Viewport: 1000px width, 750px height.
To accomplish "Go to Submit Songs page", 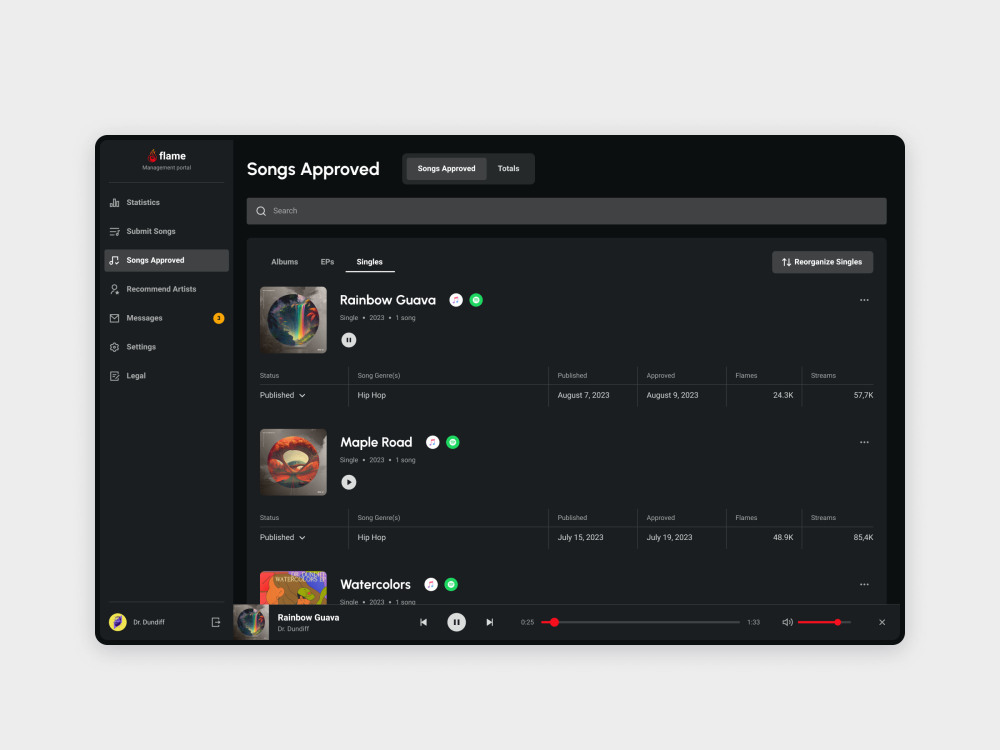I will pyautogui.click(x=166, y=232).
